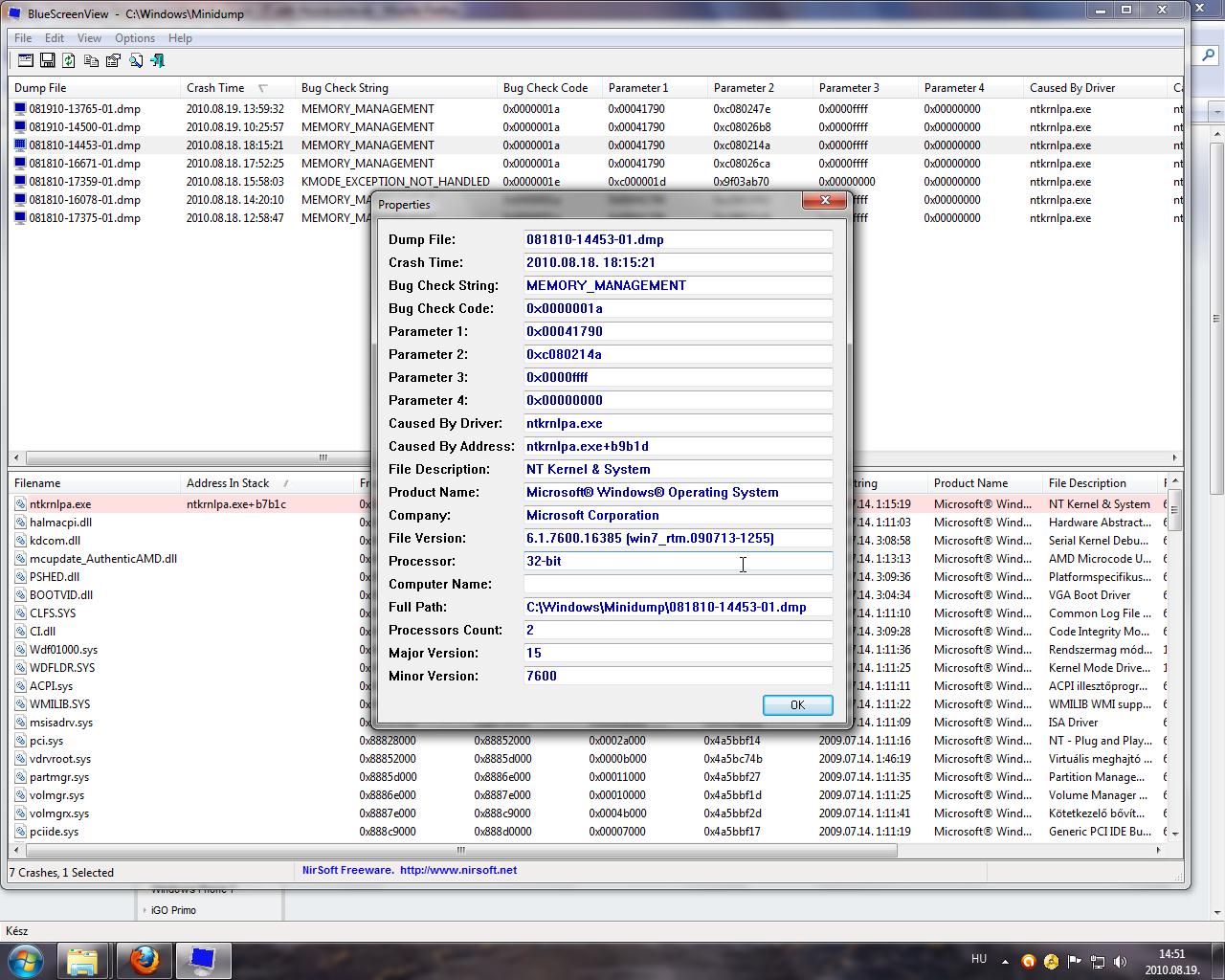Click the orange circular tray icon
The width and height of the screenshot is (1225, 980).
[x=1029, y=961]
